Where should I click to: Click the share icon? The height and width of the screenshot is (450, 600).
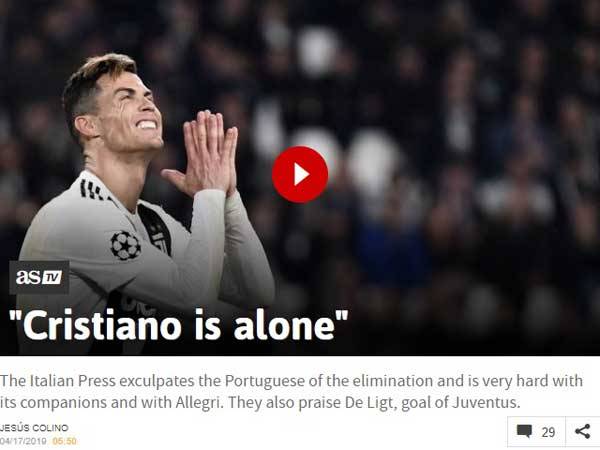582,431
